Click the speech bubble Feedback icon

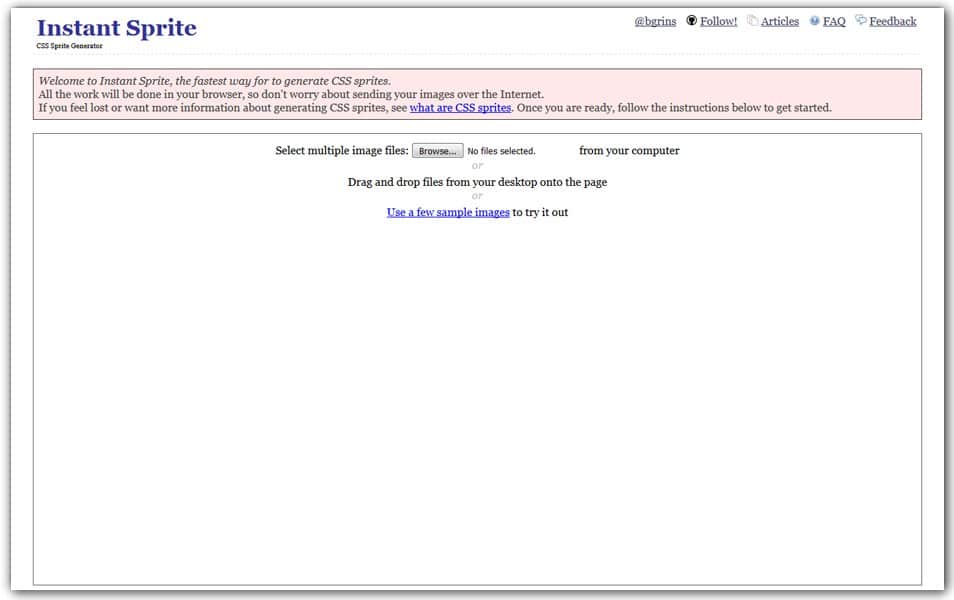click(x=861, y=20)
